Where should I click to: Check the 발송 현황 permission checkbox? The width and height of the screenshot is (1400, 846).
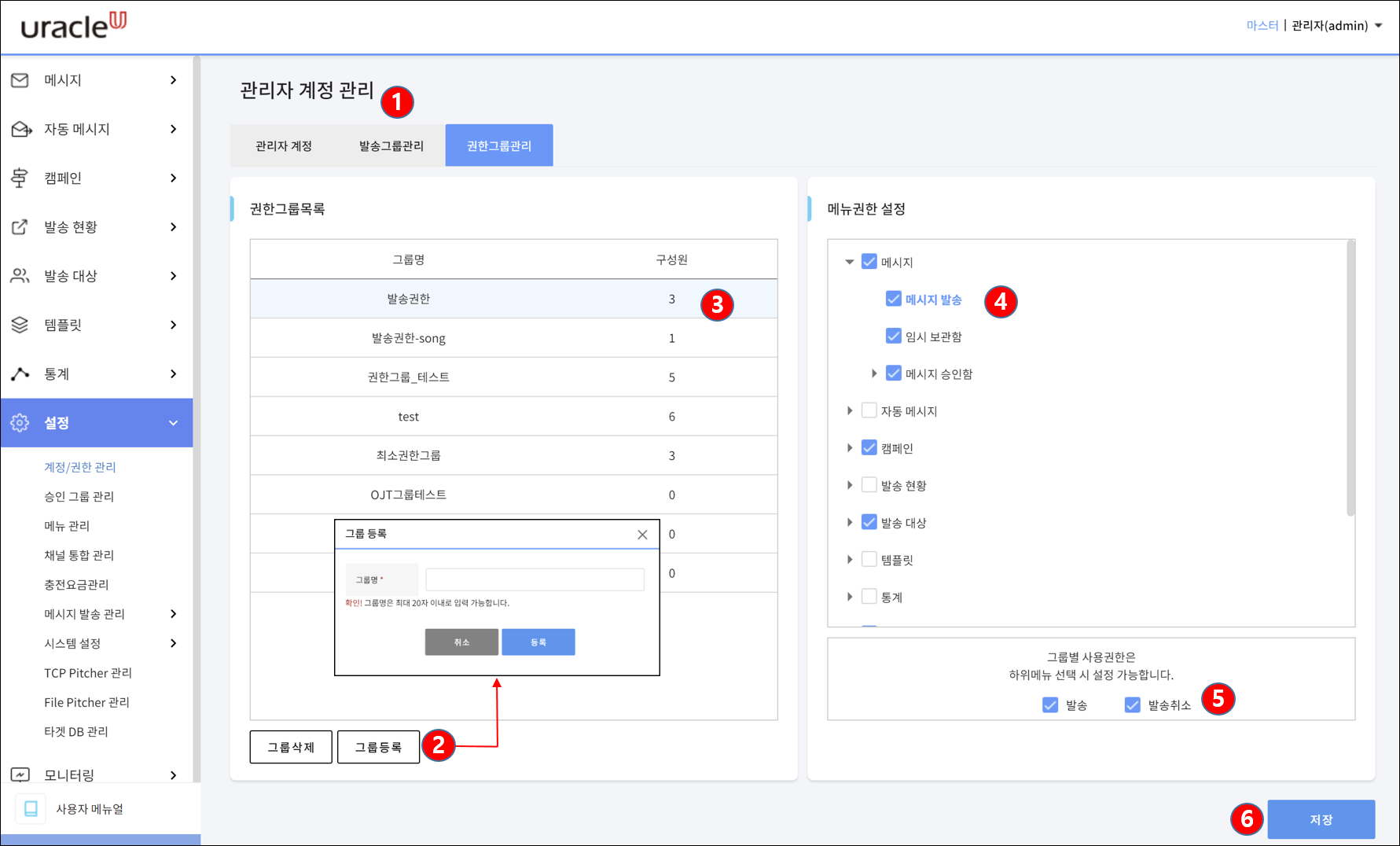click(869, 485)
